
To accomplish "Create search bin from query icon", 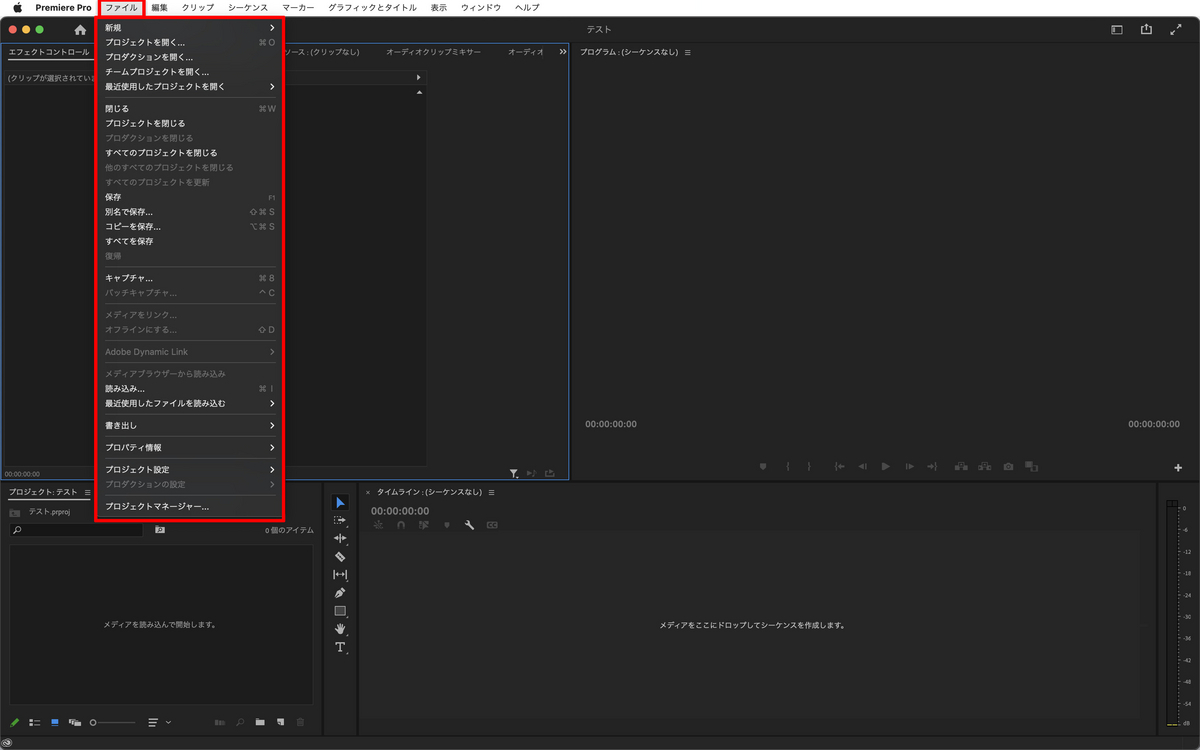I will pyautogui.click(x=160, y=530).
